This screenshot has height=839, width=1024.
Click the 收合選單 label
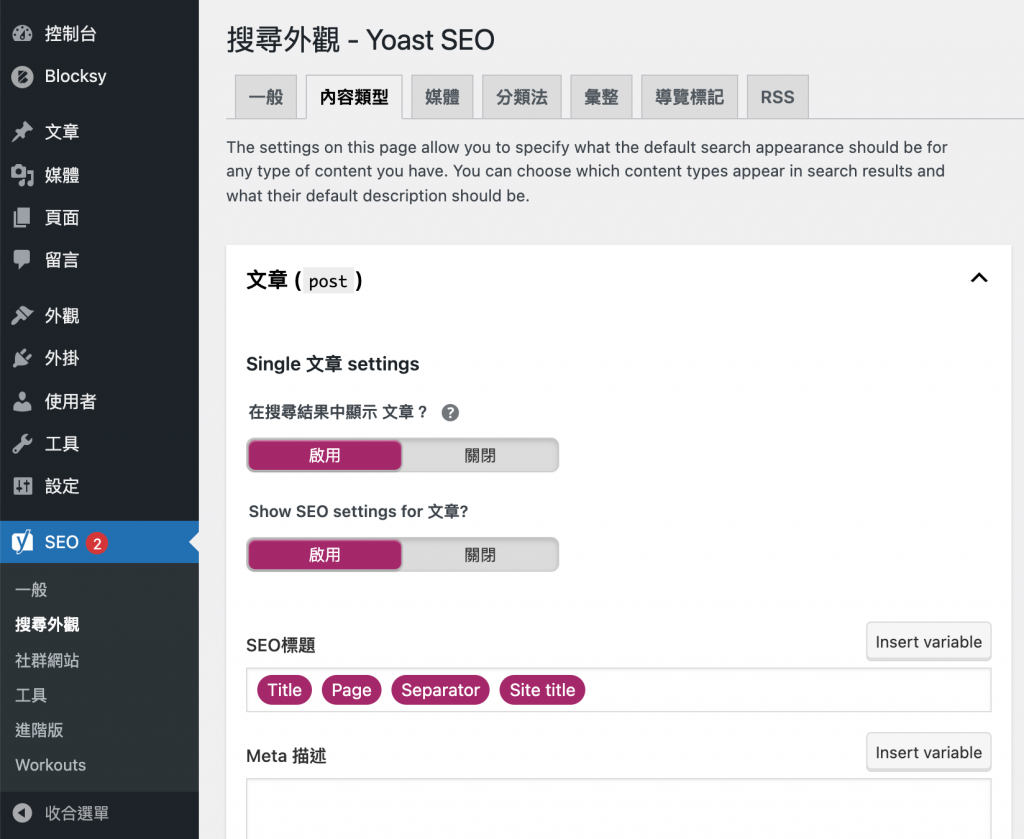point(76,813)
